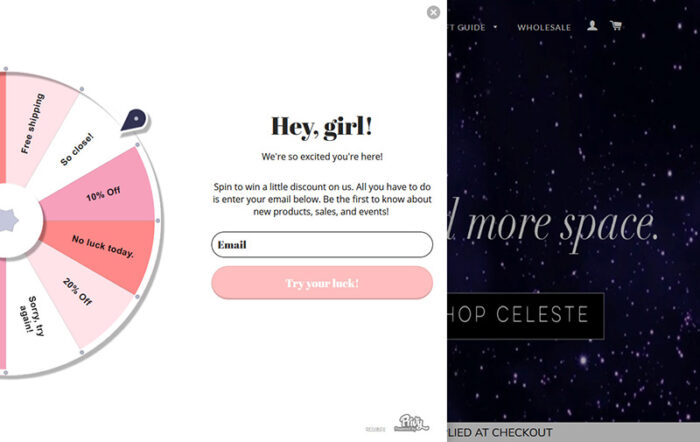Screen dimensions: 700x442
Task: Close the spin-to-win popup
Action: (433, 12)
